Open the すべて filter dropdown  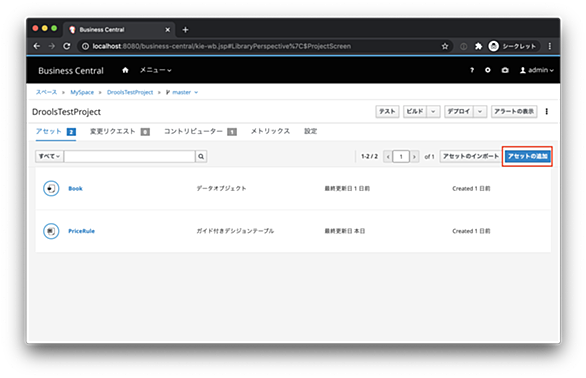49,156
